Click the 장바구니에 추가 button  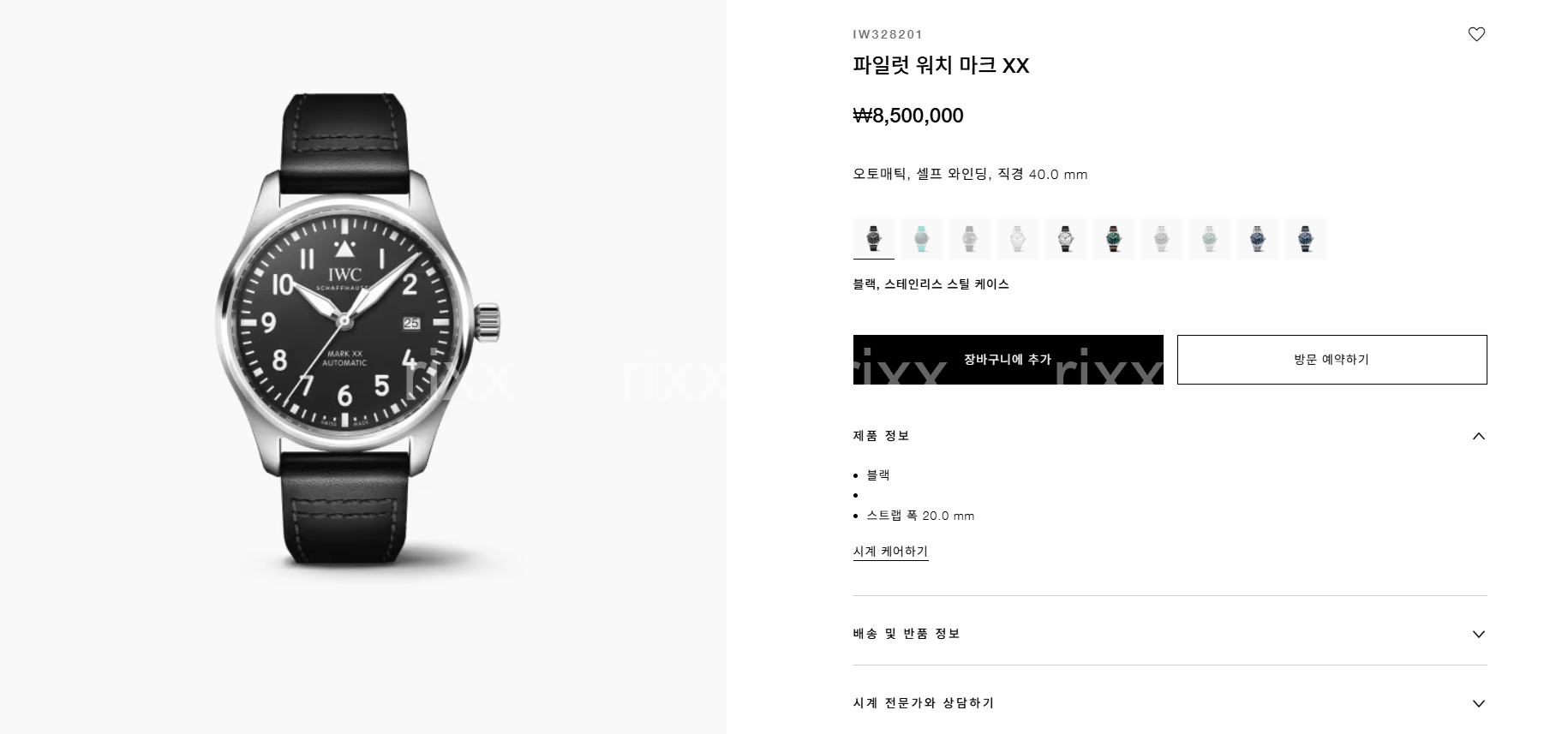(x=1008, y=360)
